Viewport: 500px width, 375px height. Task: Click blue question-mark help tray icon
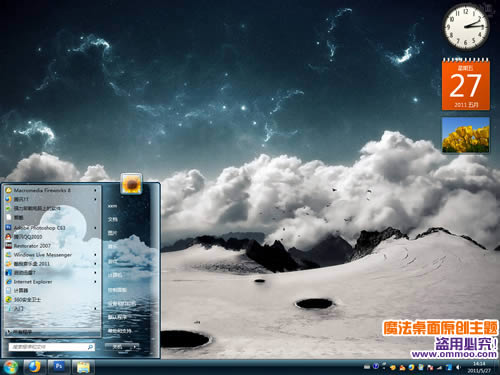tap(376, 366)
